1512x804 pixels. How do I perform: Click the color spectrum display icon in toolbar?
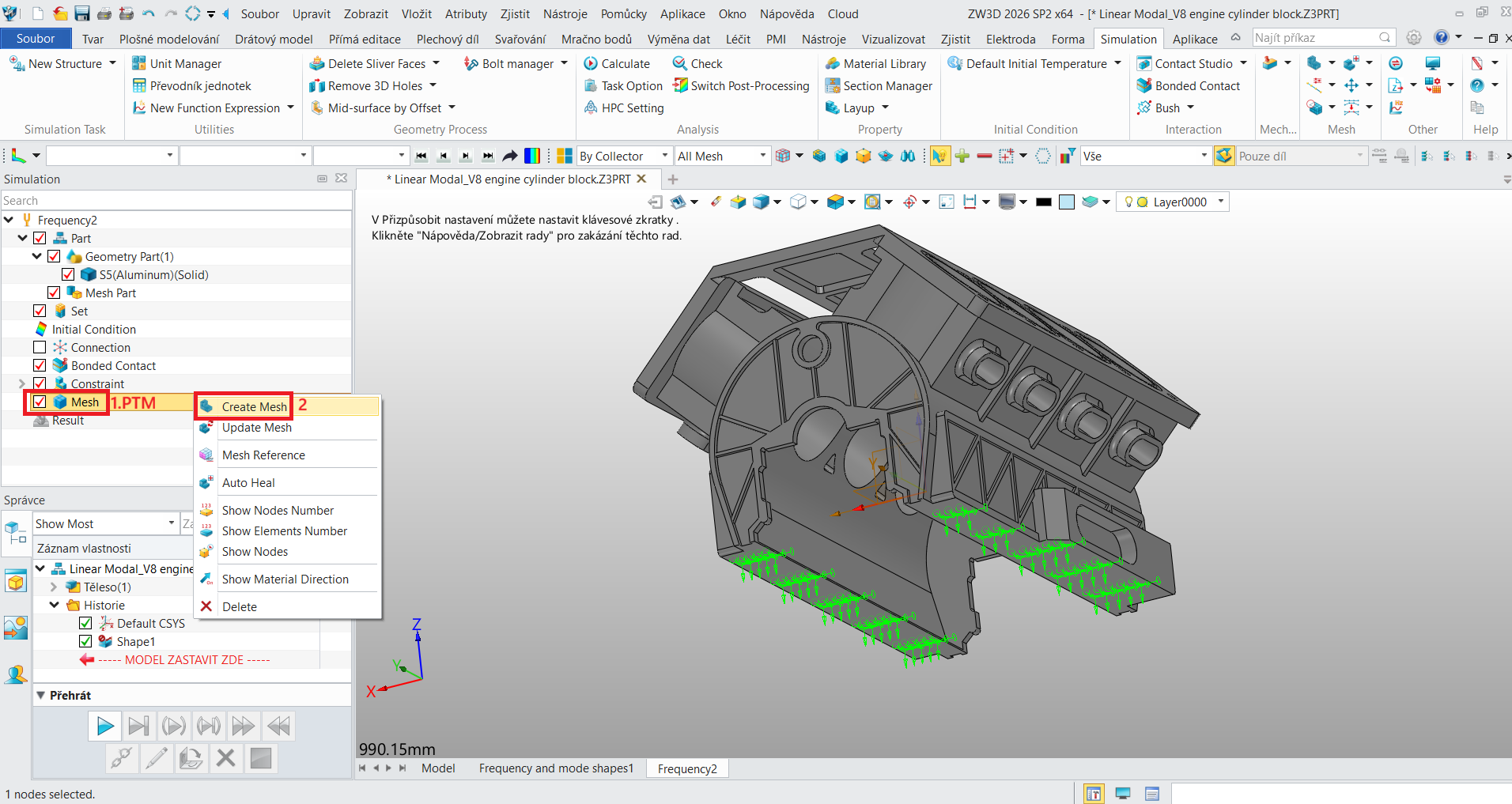532,156
